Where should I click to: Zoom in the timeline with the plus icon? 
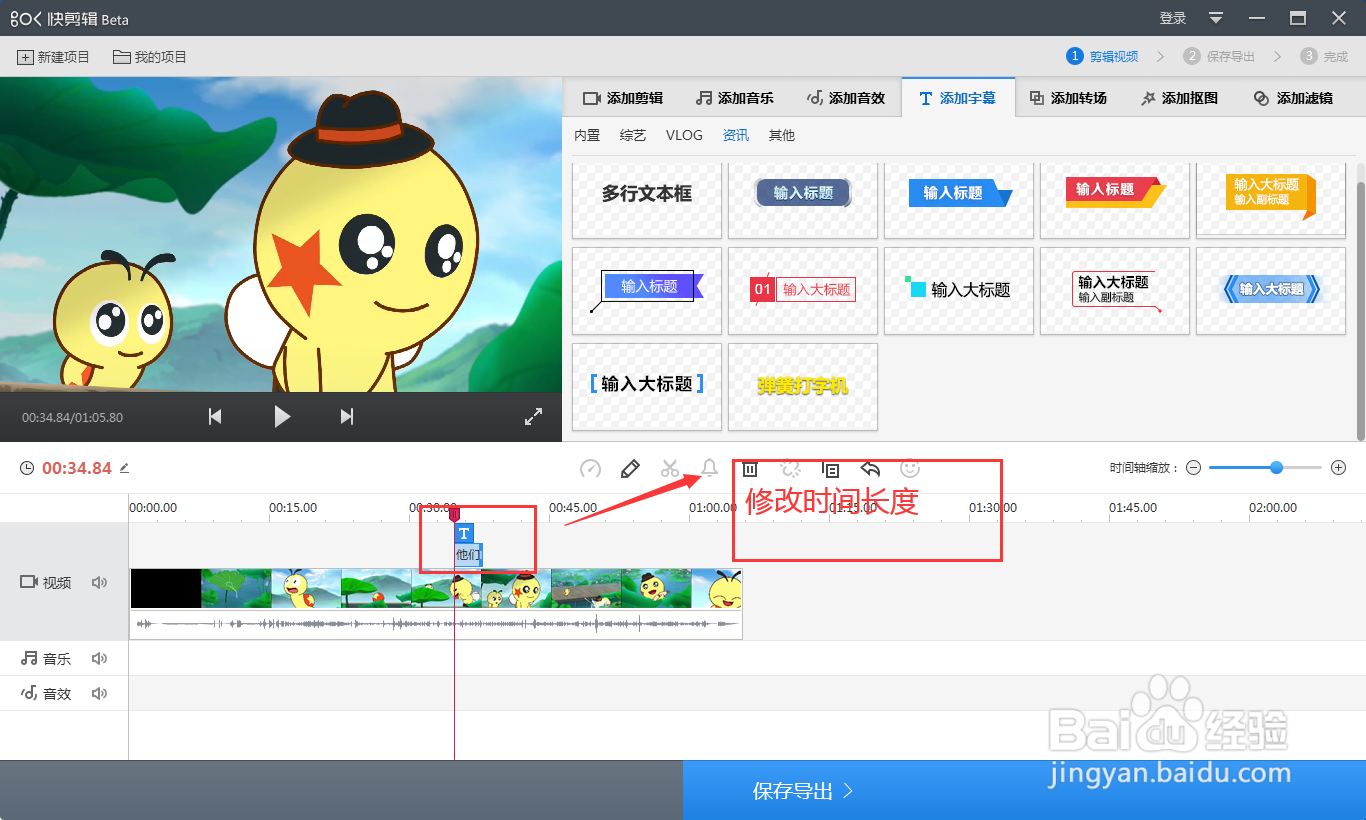pyautogui.click(x=1339, y=468)
